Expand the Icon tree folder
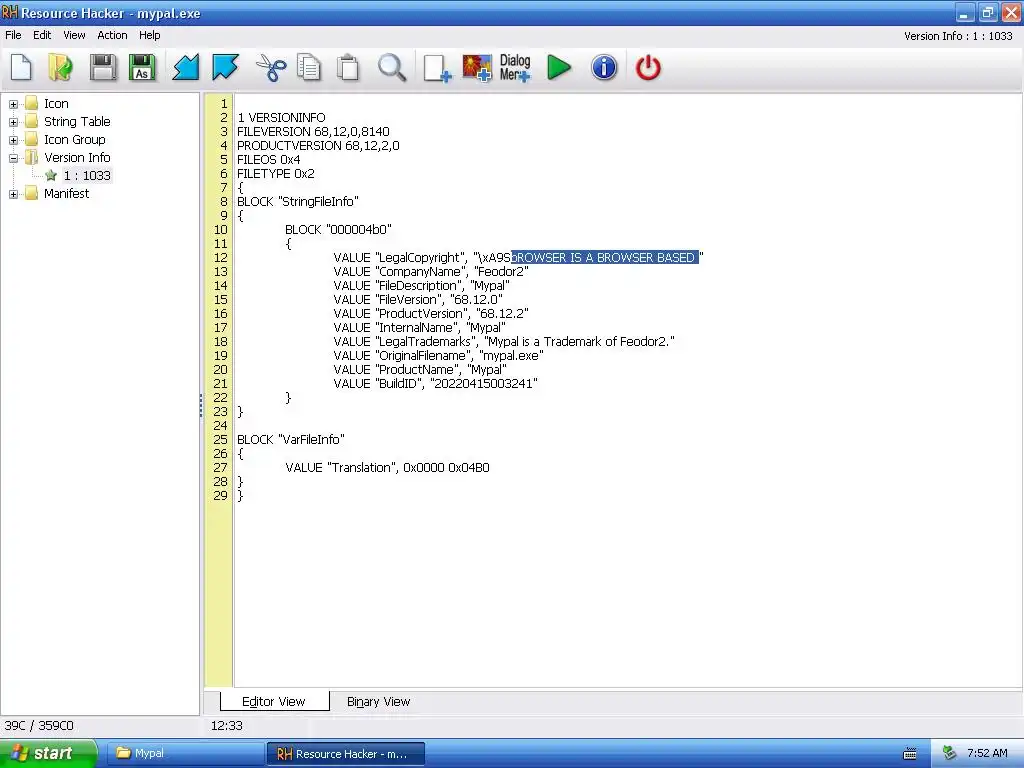Image resolution: width=1024 pixels, height=768 pixels. (x=13, y=104)
